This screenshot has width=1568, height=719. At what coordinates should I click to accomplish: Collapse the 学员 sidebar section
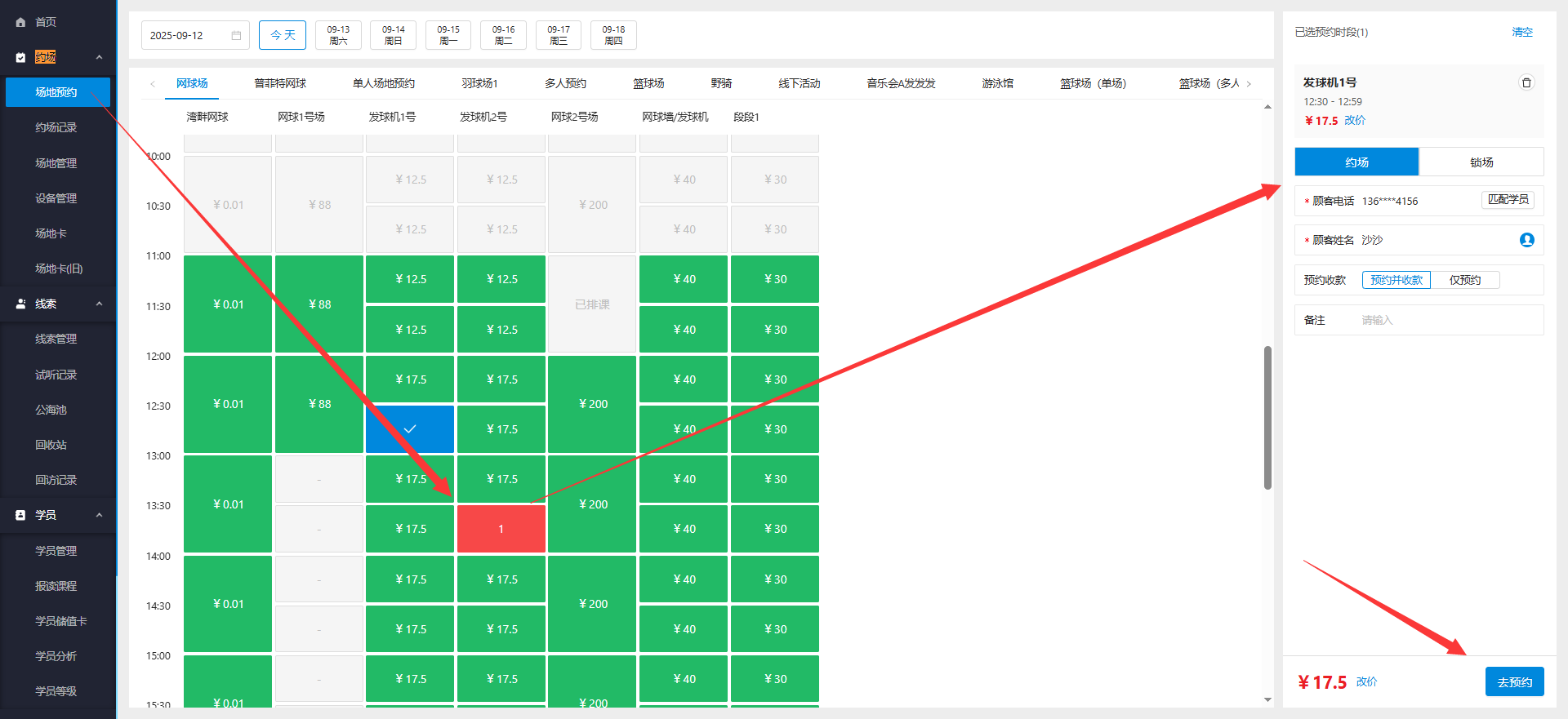pos(99,515)
